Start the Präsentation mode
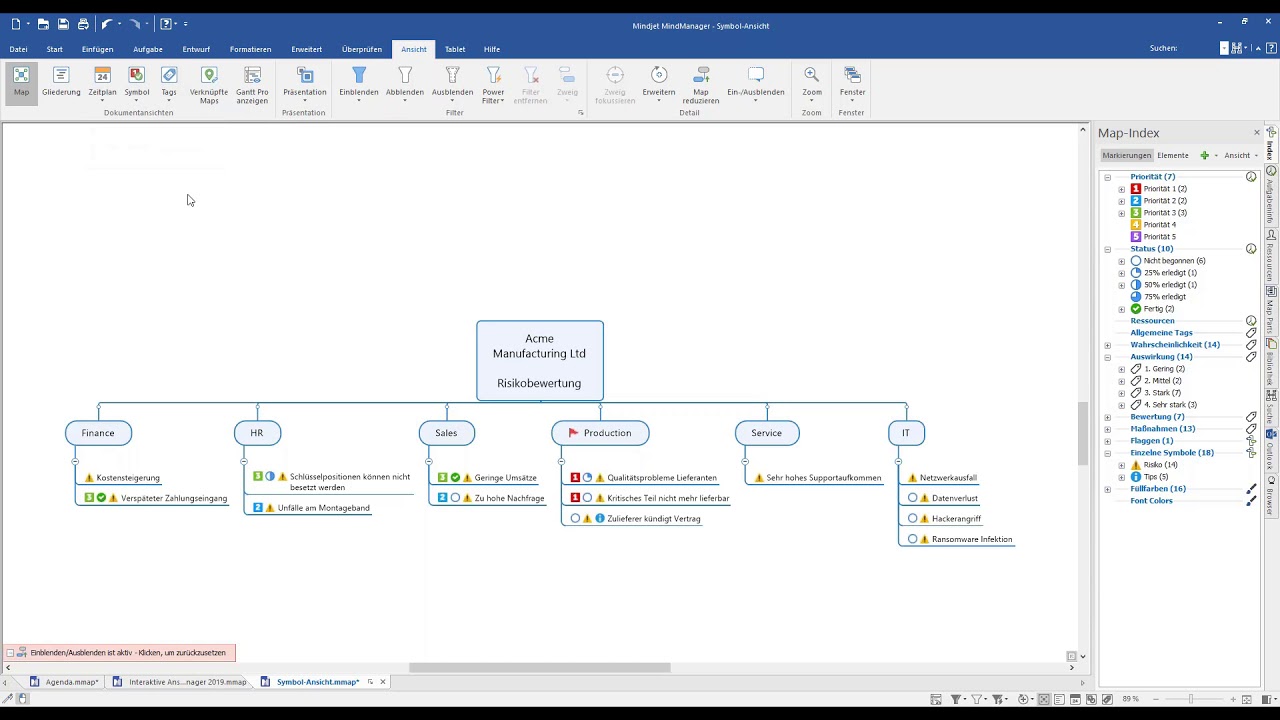1280x720 pixels. (305, 83)
